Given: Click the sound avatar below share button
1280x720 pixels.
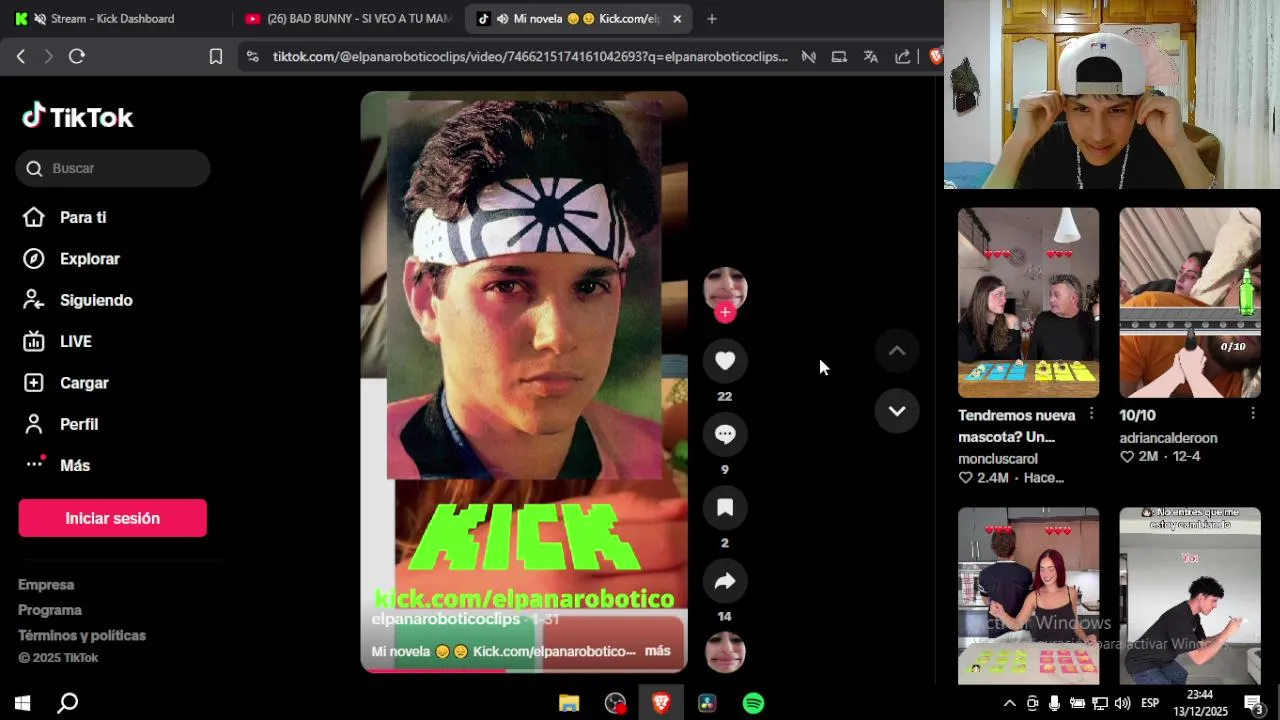Looking at the screenshot, I should click(x=725, y=653).
